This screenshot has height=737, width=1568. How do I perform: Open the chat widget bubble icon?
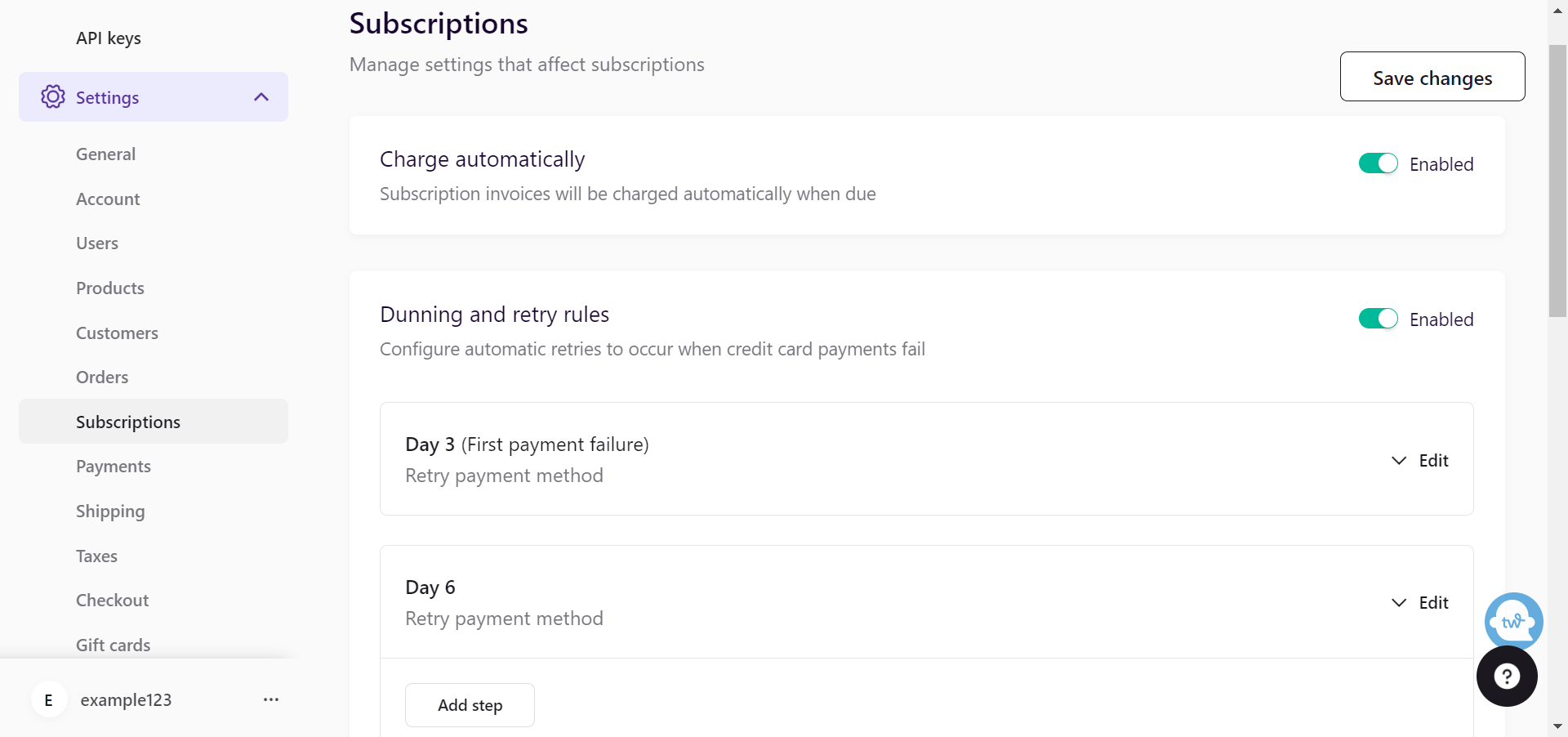(1513, 621)
